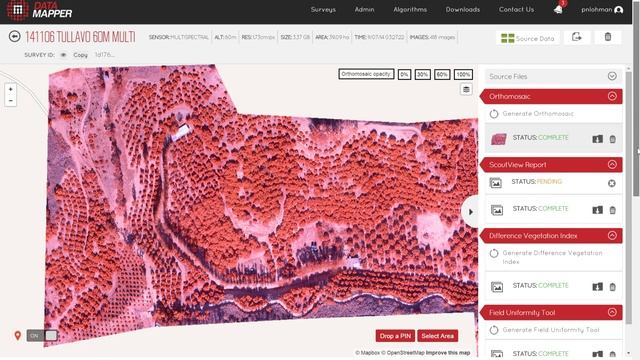This screenshot has width=640, height=360.
Task: Open the Downloads menu
Action: [462, 9]
